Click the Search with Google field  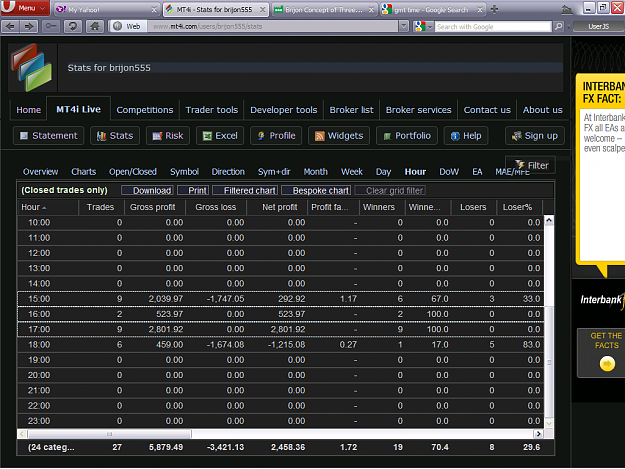pos(493,26)
